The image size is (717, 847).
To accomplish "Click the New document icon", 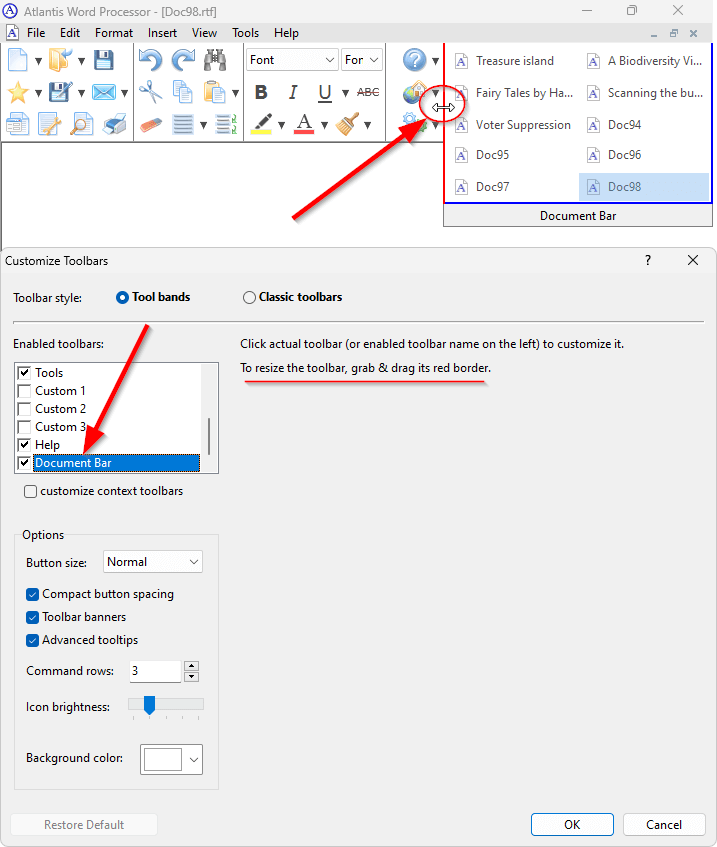I will [x=17, y=60].
